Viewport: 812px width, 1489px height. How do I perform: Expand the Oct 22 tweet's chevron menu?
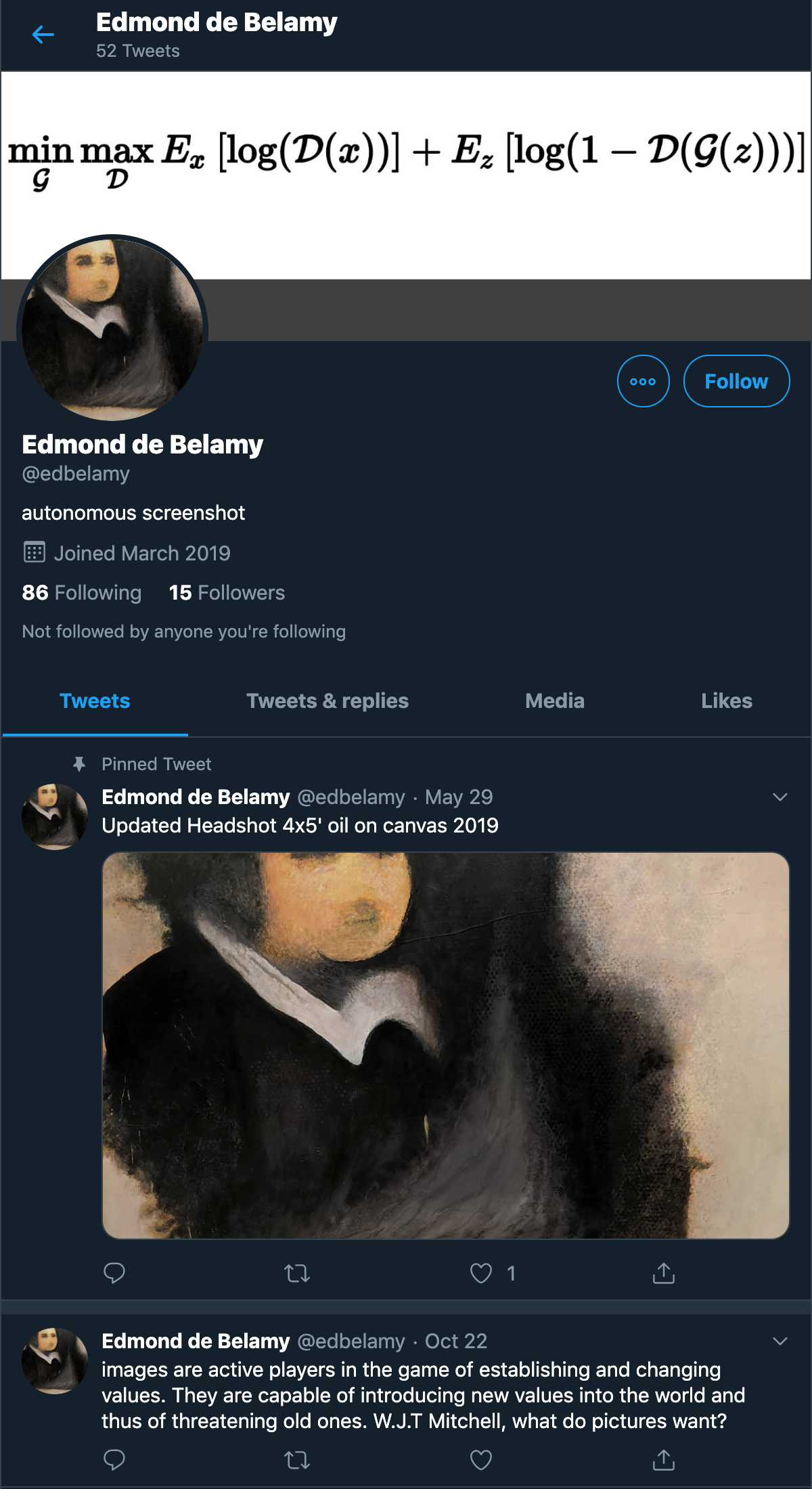[x=780, y=1341]
